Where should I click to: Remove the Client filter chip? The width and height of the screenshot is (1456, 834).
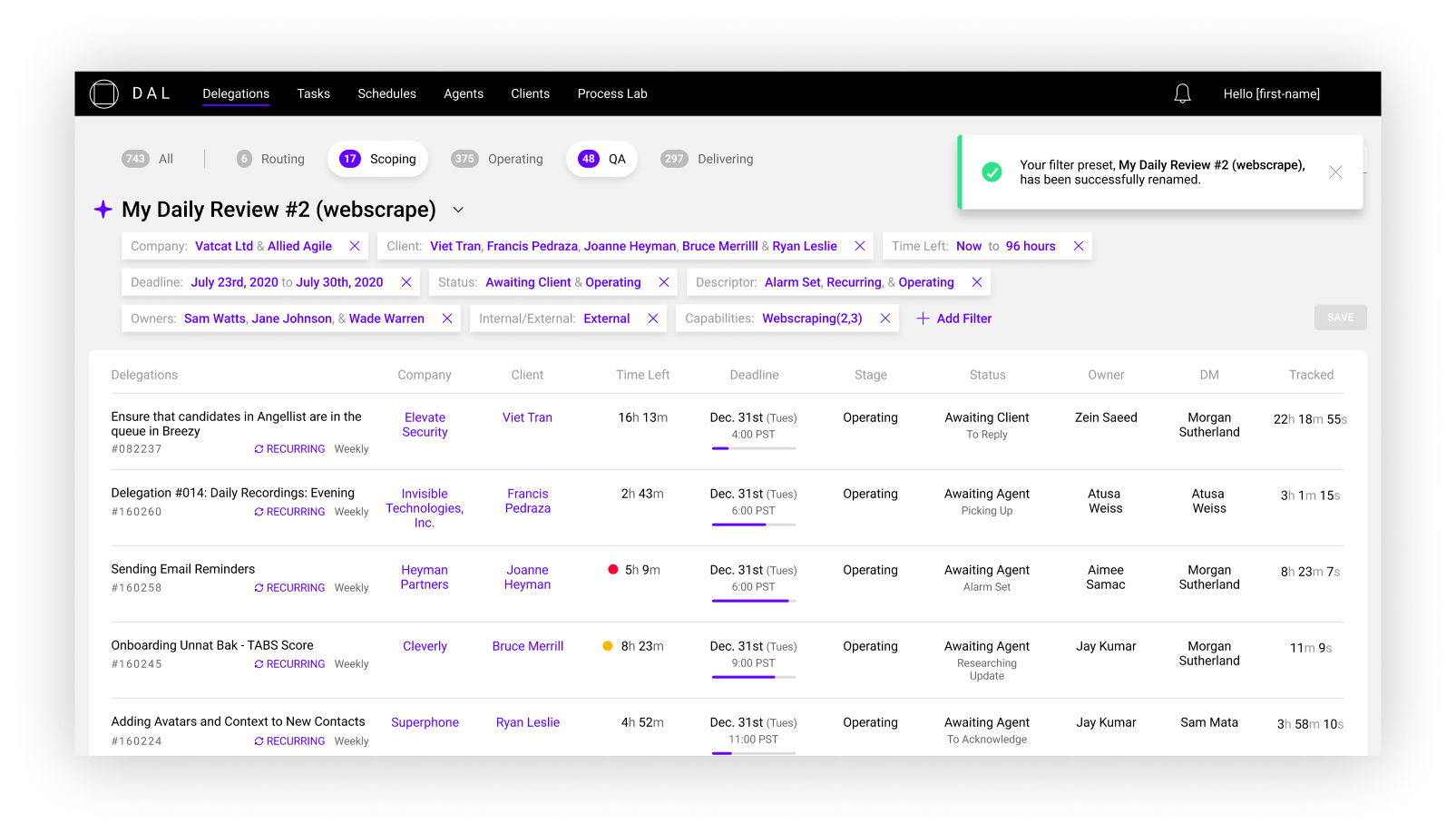point(860,246)
